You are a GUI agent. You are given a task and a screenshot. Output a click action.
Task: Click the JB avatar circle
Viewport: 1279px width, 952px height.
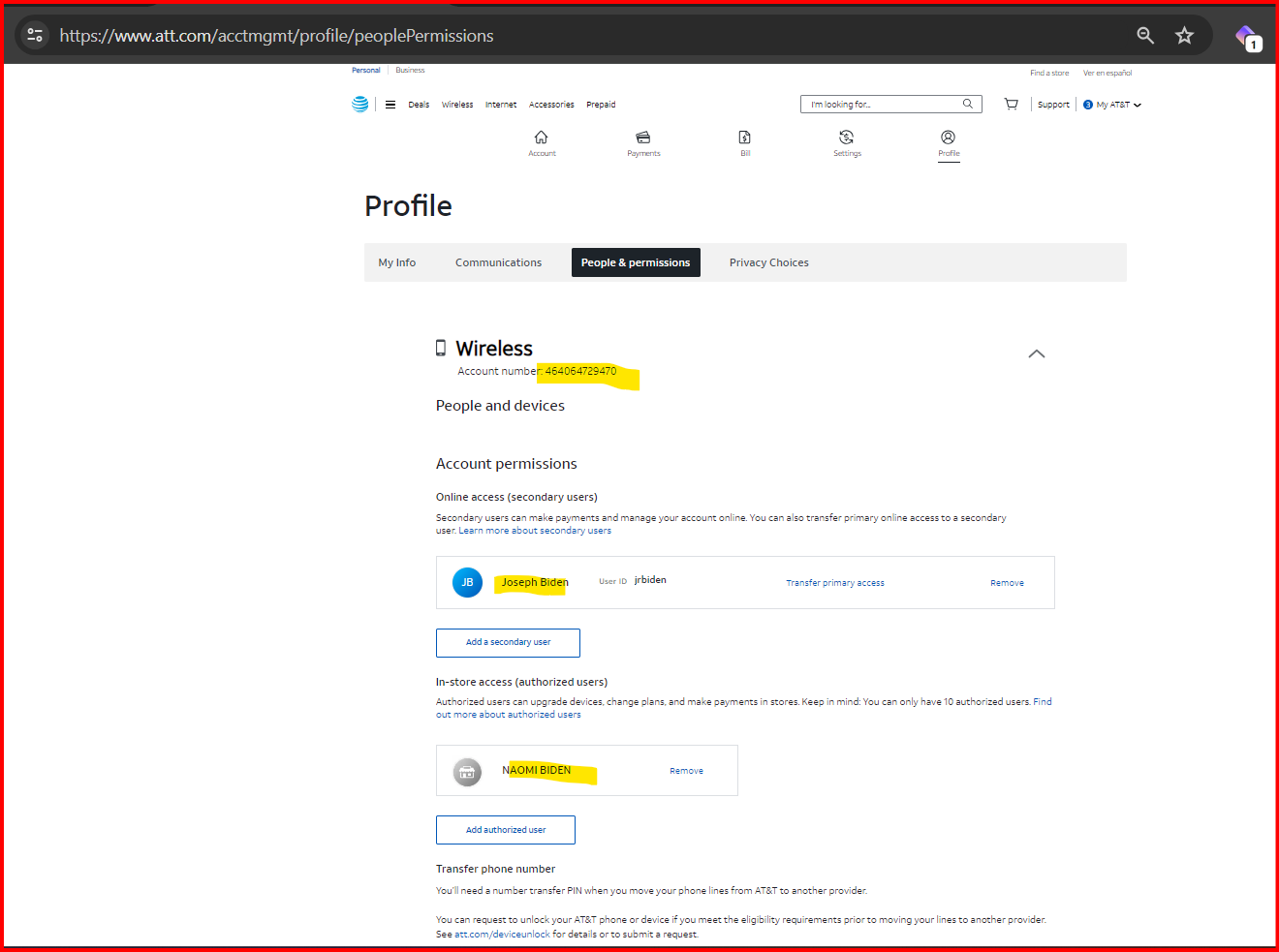[467, 582]
